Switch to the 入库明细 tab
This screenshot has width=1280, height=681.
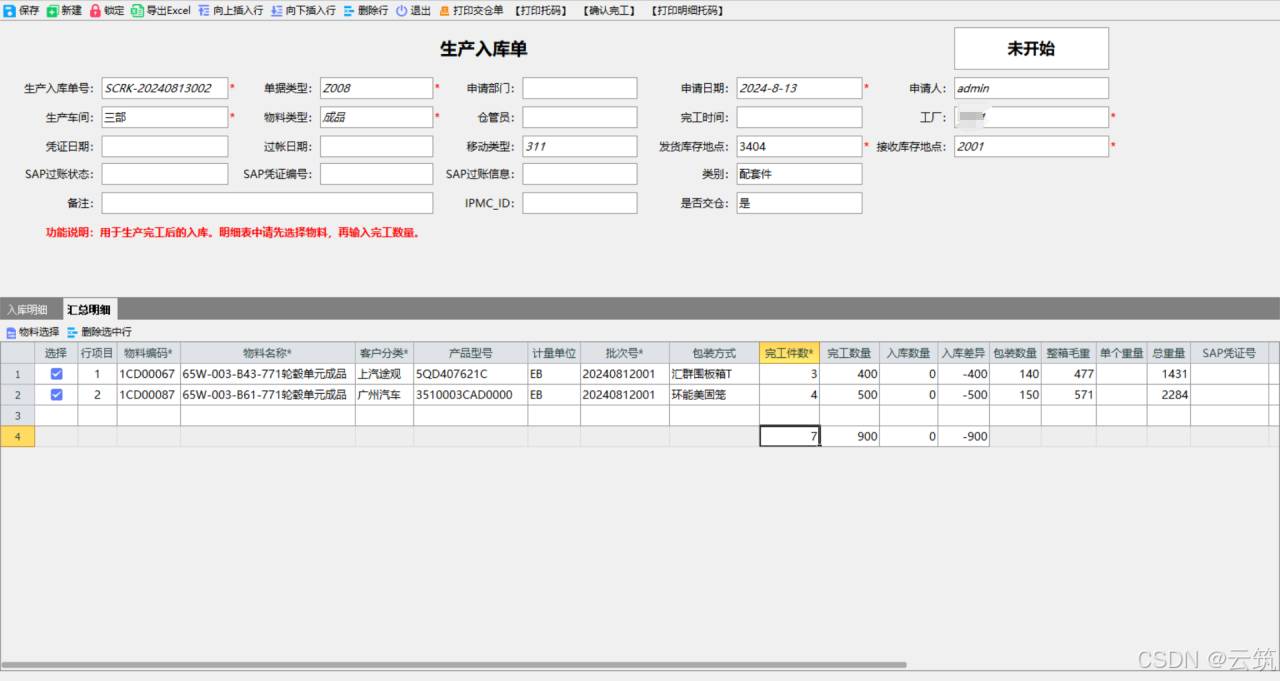coord(28,310)
